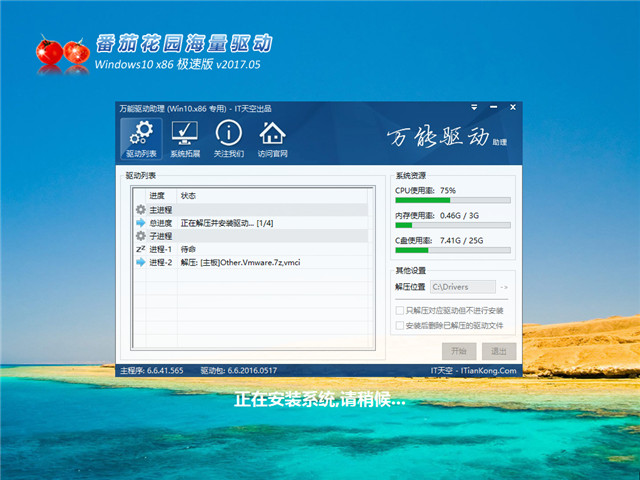Click the 退出 button
Image resolution: width=640 pixels, height=480 pixels.
(499, 351)
